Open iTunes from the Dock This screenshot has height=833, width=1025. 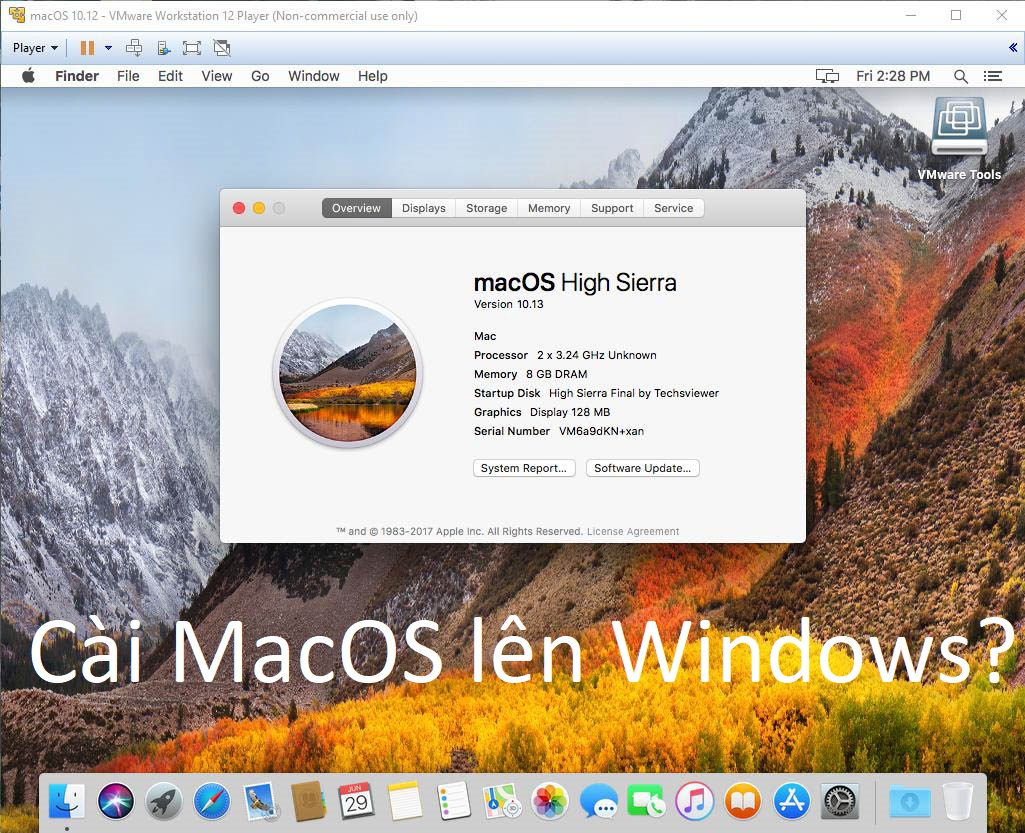pos(693,801)
